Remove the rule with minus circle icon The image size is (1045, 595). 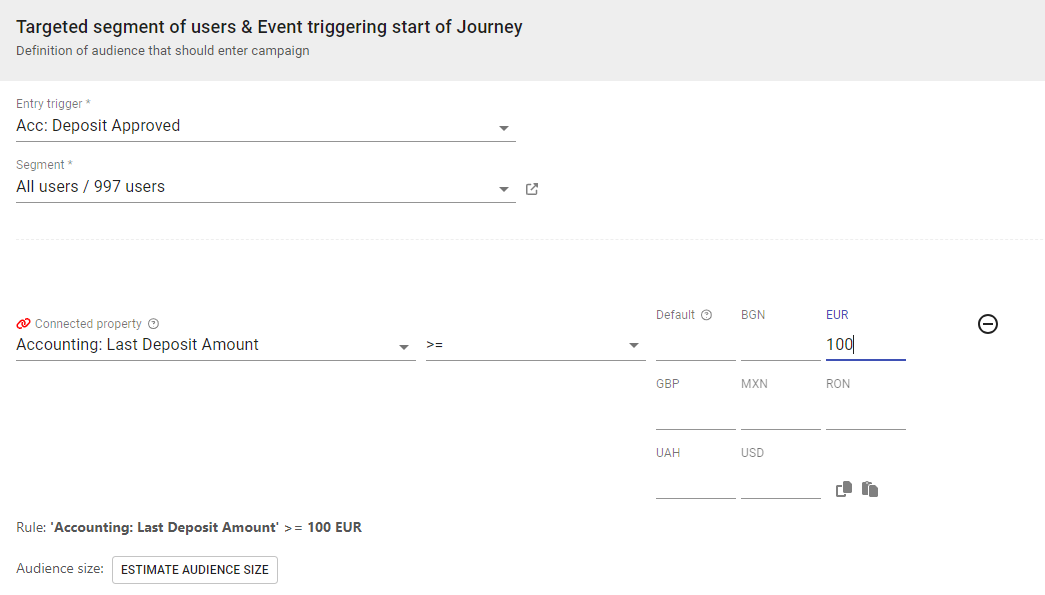pyautogui.click(x=987, y=324)
